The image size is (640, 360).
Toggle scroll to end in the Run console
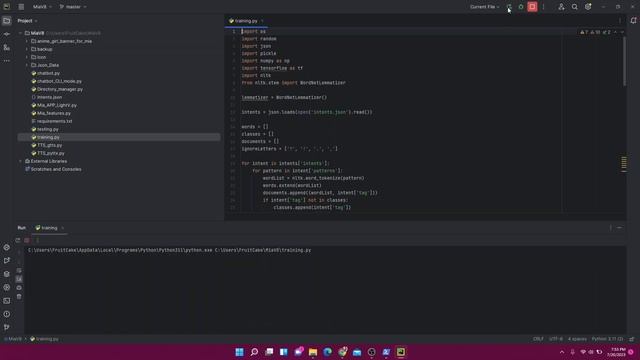19,279
